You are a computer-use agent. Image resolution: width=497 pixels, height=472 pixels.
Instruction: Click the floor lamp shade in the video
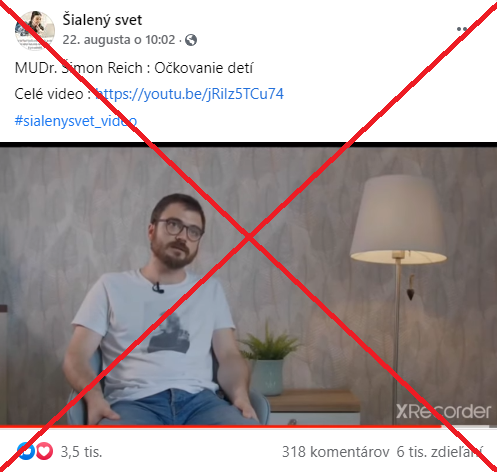click(398, 219)
